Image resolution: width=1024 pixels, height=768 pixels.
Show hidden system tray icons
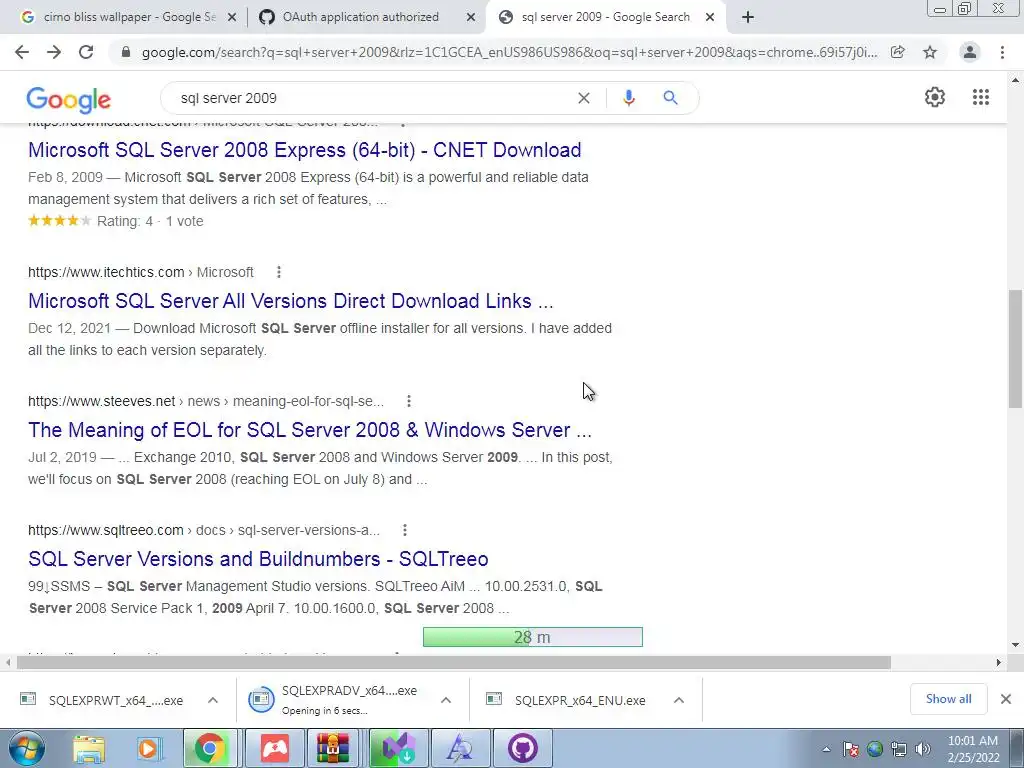[826, 749]
